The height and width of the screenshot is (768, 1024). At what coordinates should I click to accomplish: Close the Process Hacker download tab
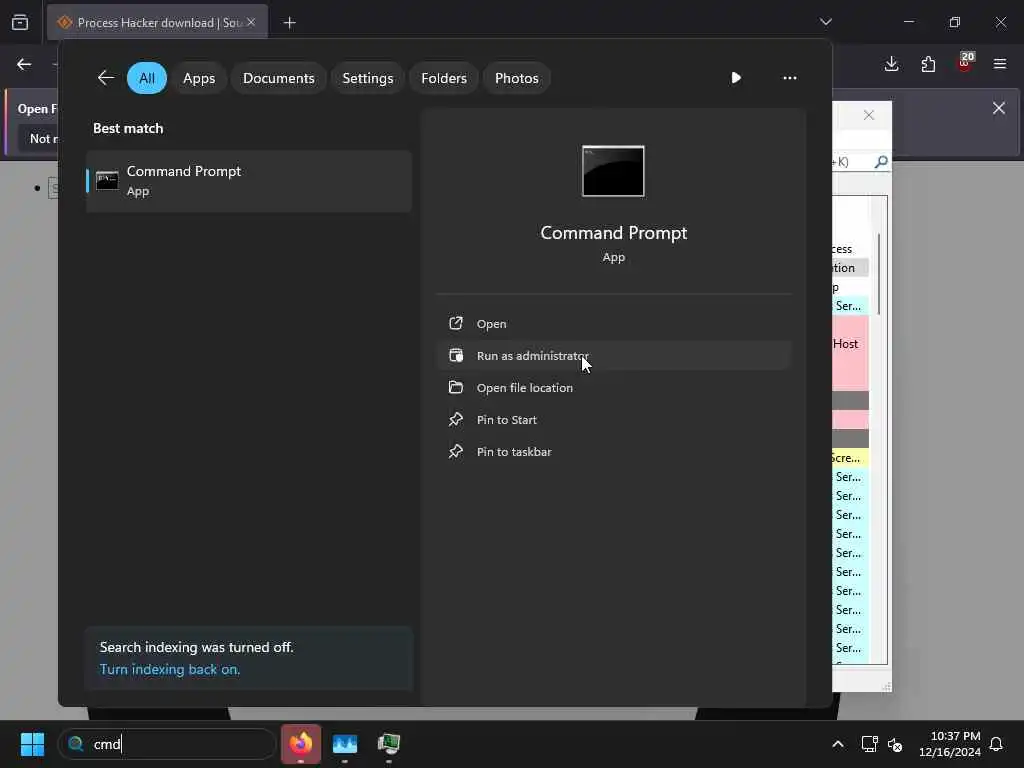[251, 22]
